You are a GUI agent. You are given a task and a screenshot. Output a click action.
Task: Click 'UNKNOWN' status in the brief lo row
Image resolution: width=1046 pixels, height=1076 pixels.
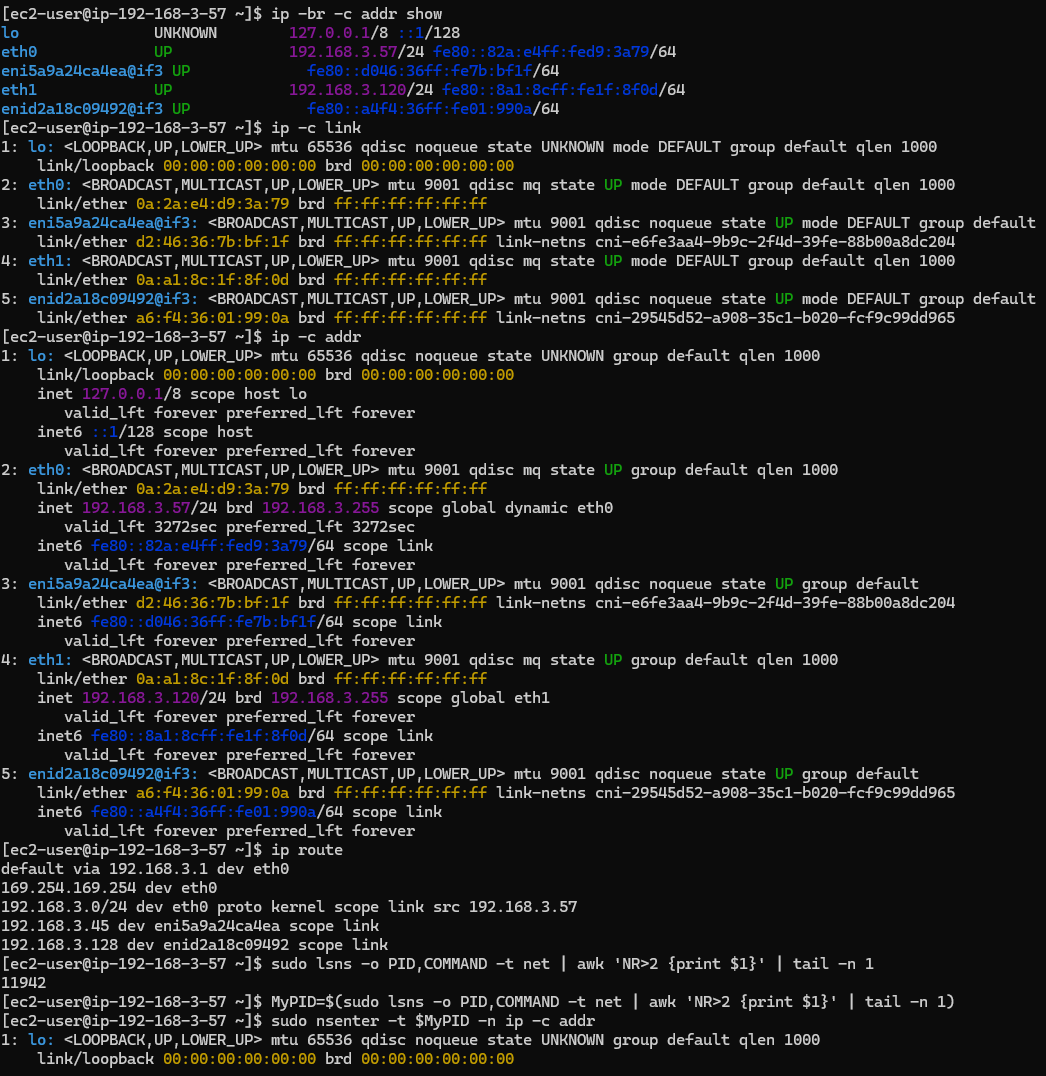[185, 33]
